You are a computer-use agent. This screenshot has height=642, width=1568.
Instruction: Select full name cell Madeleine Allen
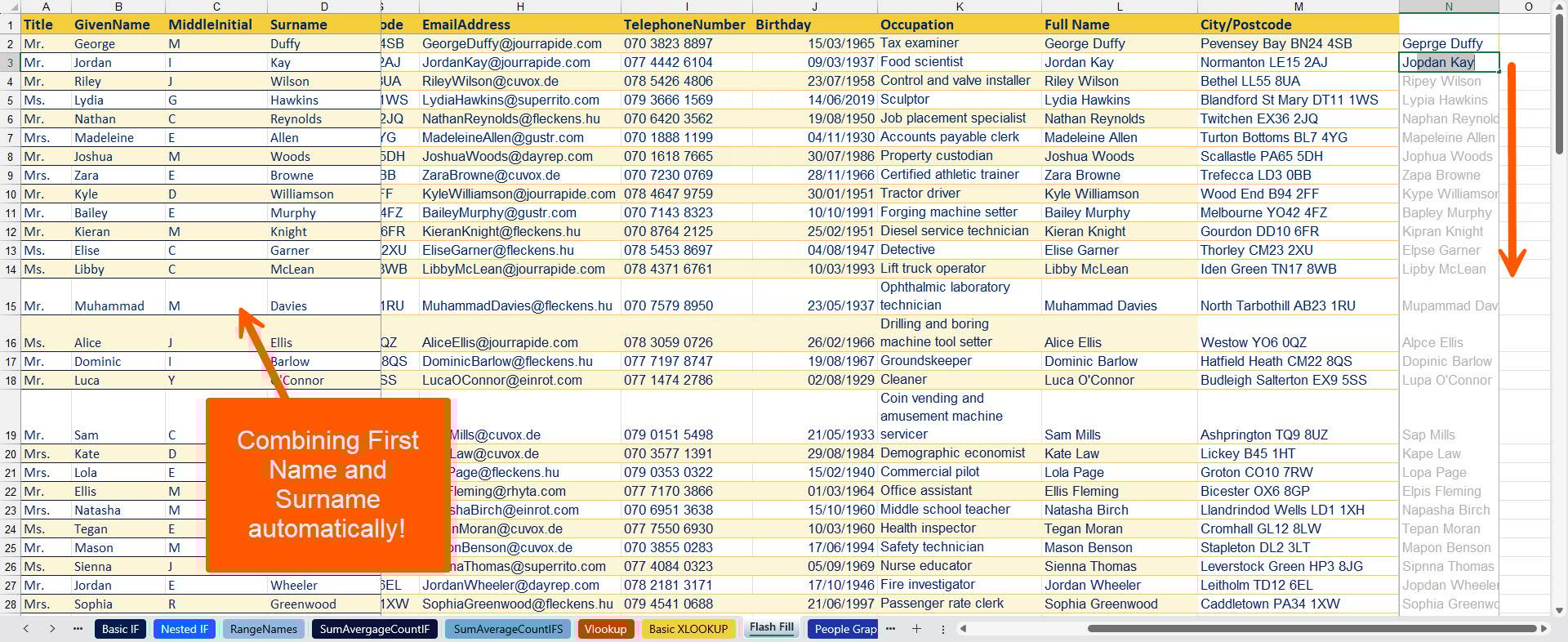[x=1120, y=137]
